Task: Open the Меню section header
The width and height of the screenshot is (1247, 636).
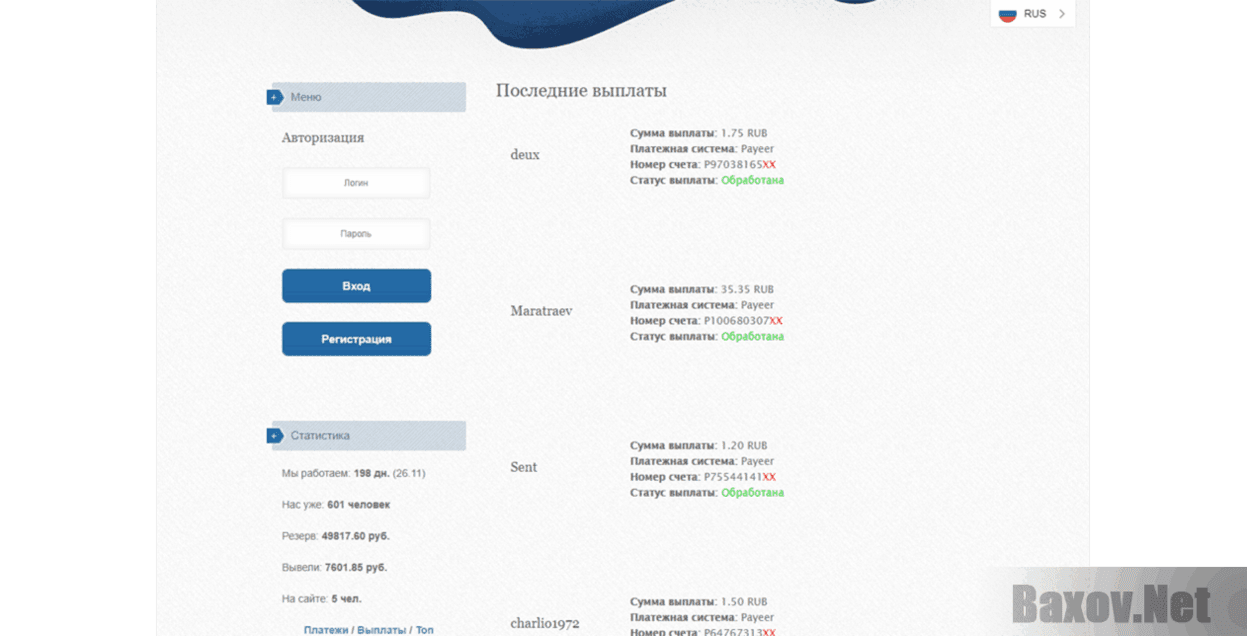Action: tap(368, 97)
